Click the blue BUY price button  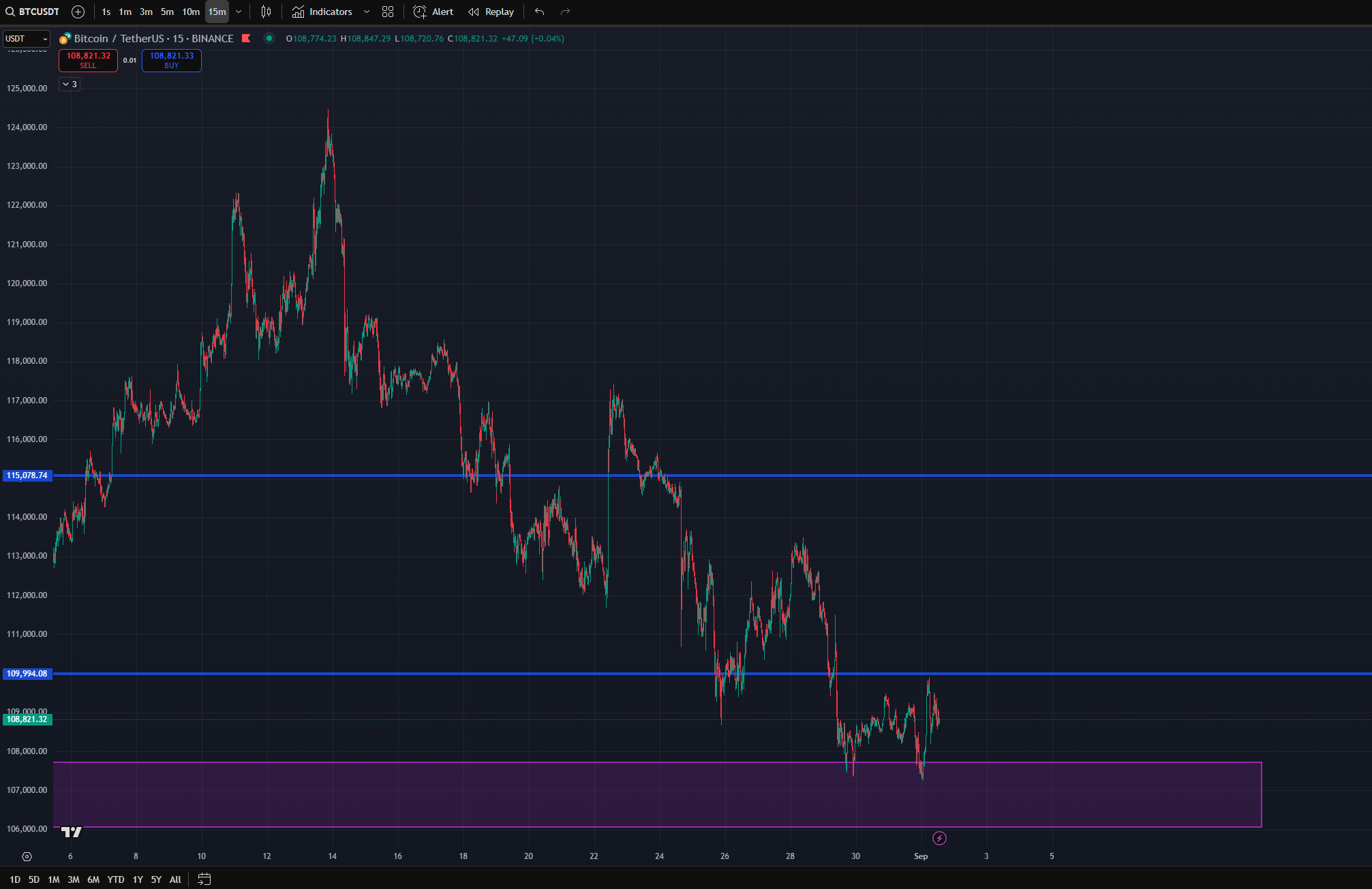tap(171, 60)
